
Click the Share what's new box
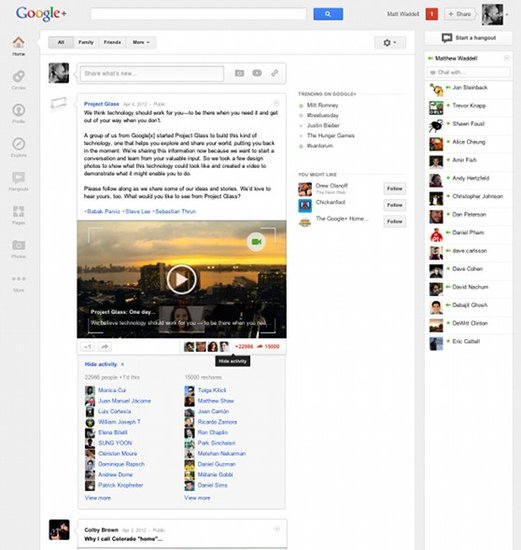tap(152, 73)
